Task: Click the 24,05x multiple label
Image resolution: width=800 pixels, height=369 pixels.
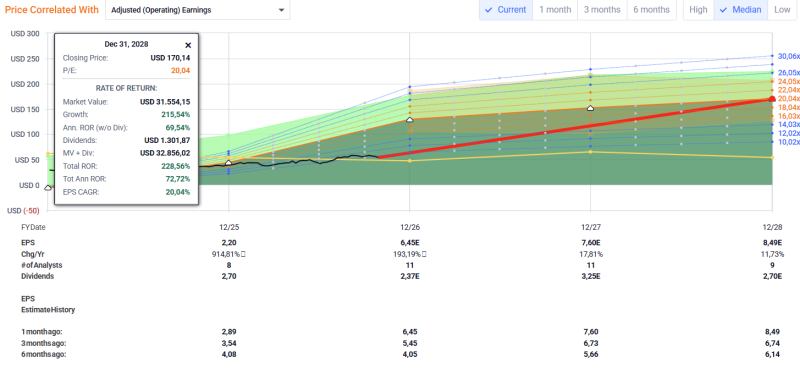Action: pyautogui.click(x=789, y=81)
